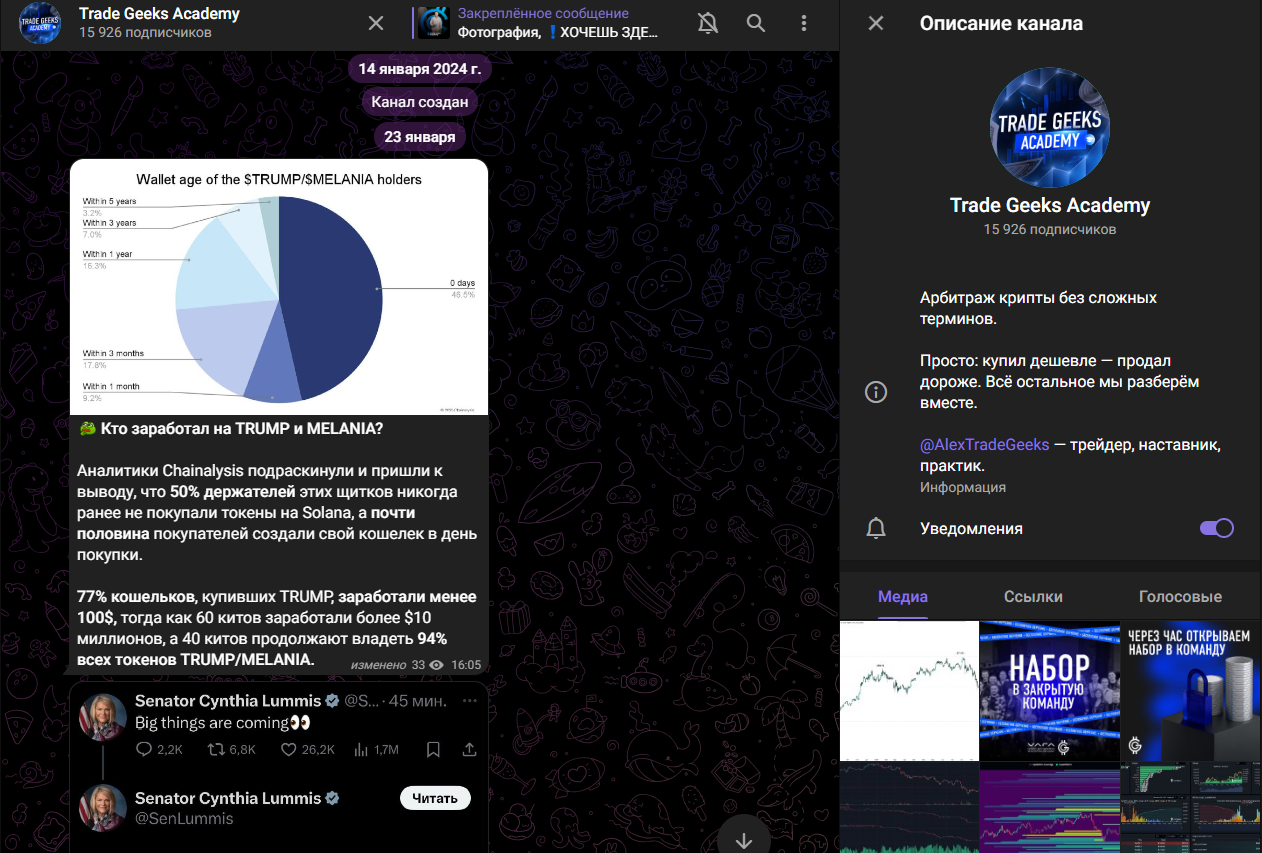Open search in Trade Geeks Academy chat
Viewport: 1262px width, 853px height.
pos(756,24)
